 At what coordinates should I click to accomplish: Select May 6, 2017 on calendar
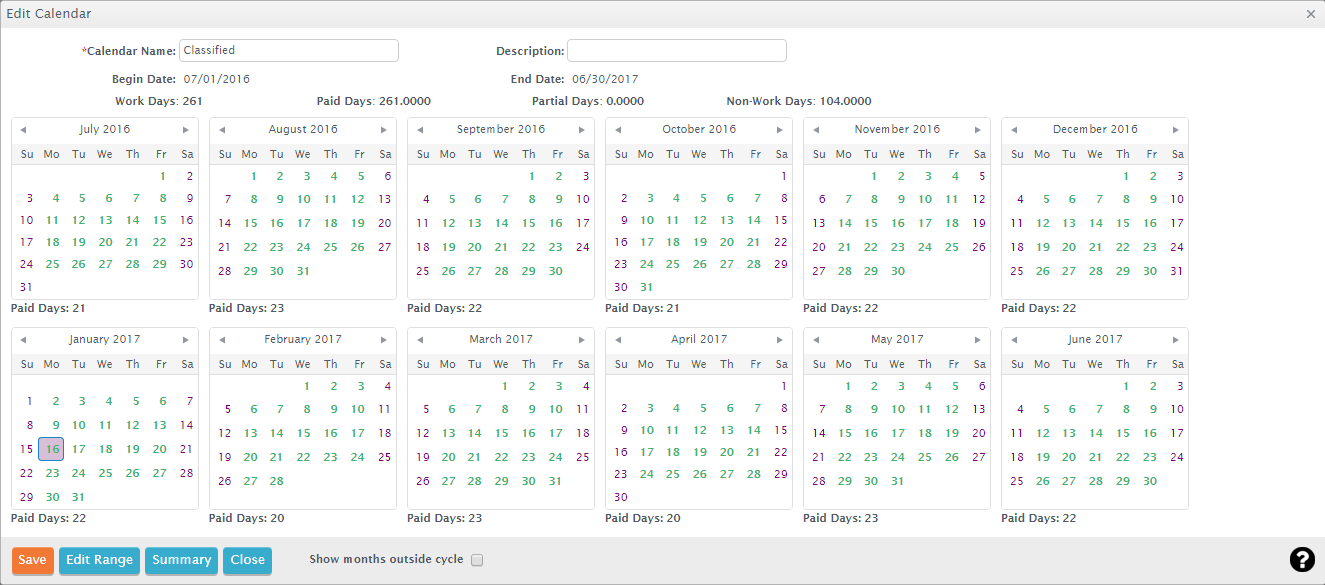[x=982, y=386]
